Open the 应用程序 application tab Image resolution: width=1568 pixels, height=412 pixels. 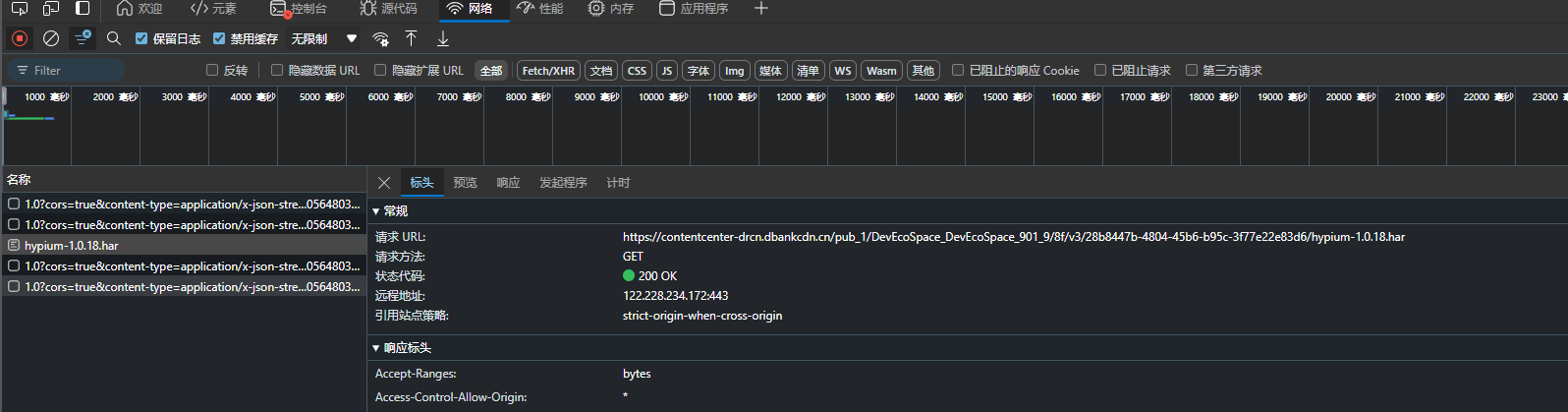(694, 9)
